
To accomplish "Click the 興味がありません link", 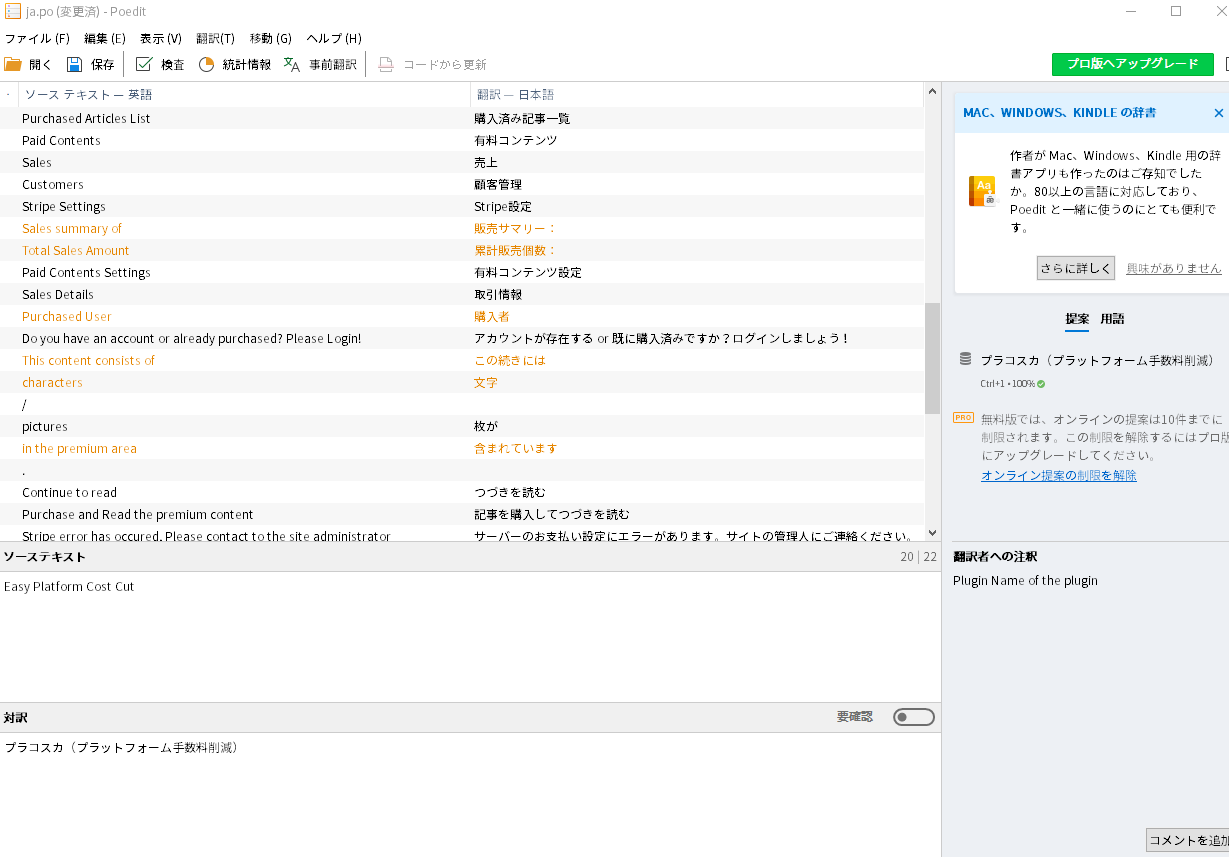I will pyautogui.click(x=1174, y=268).
